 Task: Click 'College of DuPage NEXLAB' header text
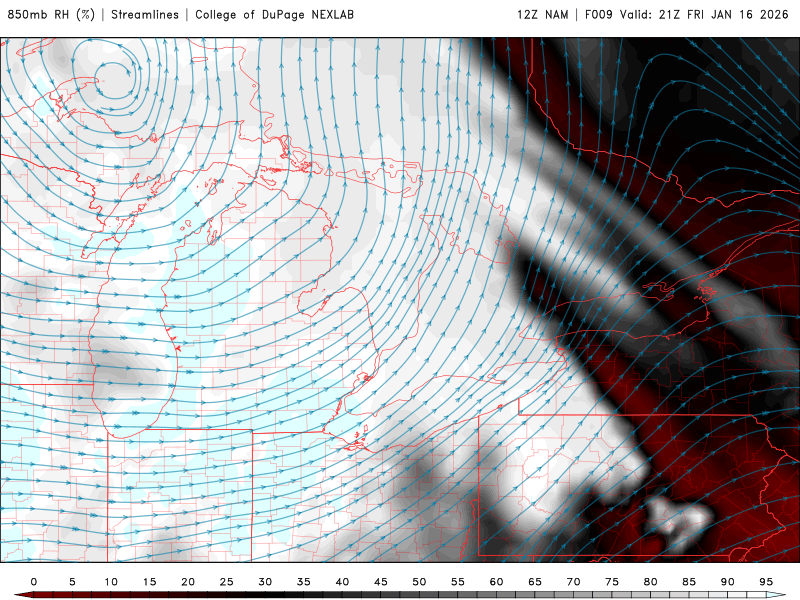274,15
